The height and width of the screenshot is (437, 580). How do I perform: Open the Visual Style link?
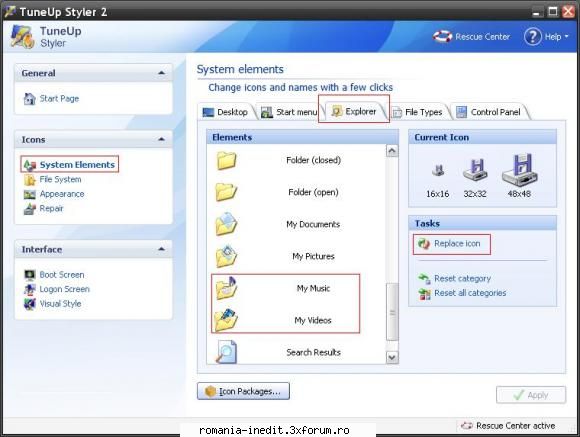pyautogui.click(x=60, y=304)
